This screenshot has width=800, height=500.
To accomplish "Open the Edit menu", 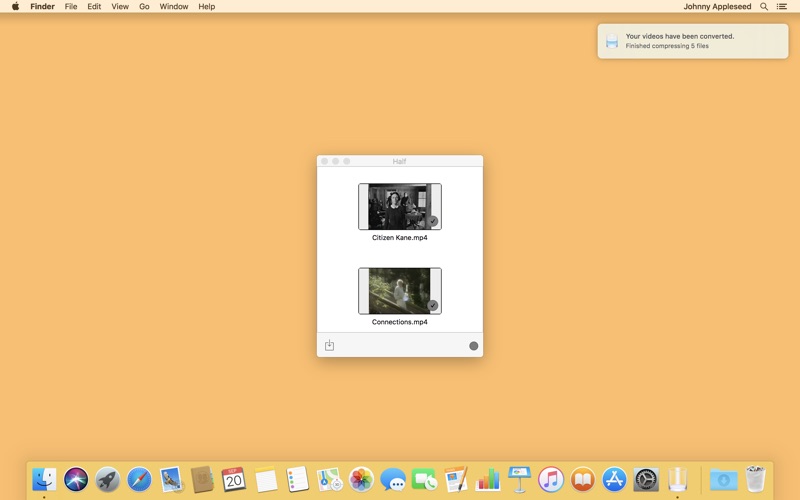I will point(94,7).
